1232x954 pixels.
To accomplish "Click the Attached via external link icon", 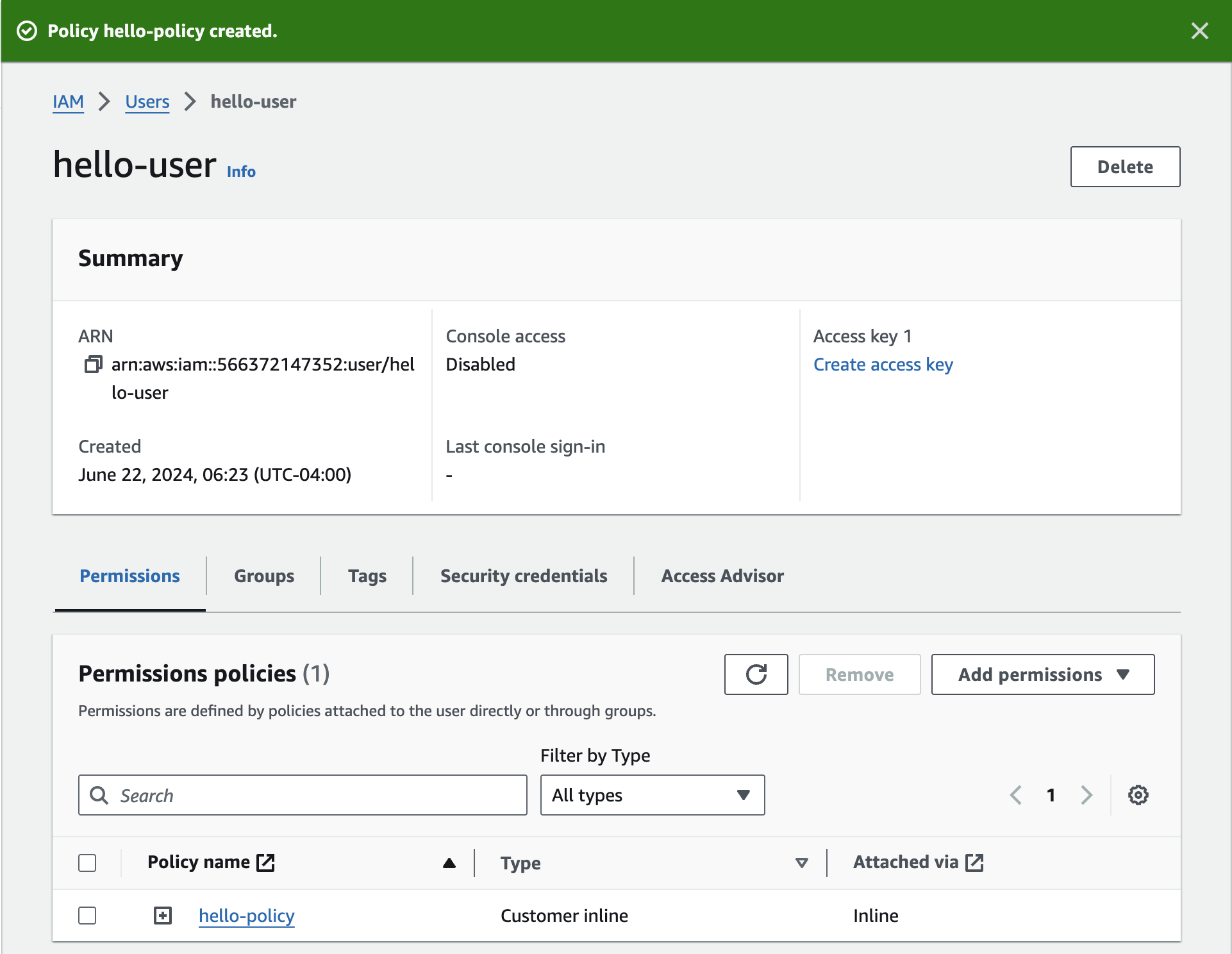I will (974, 862).
